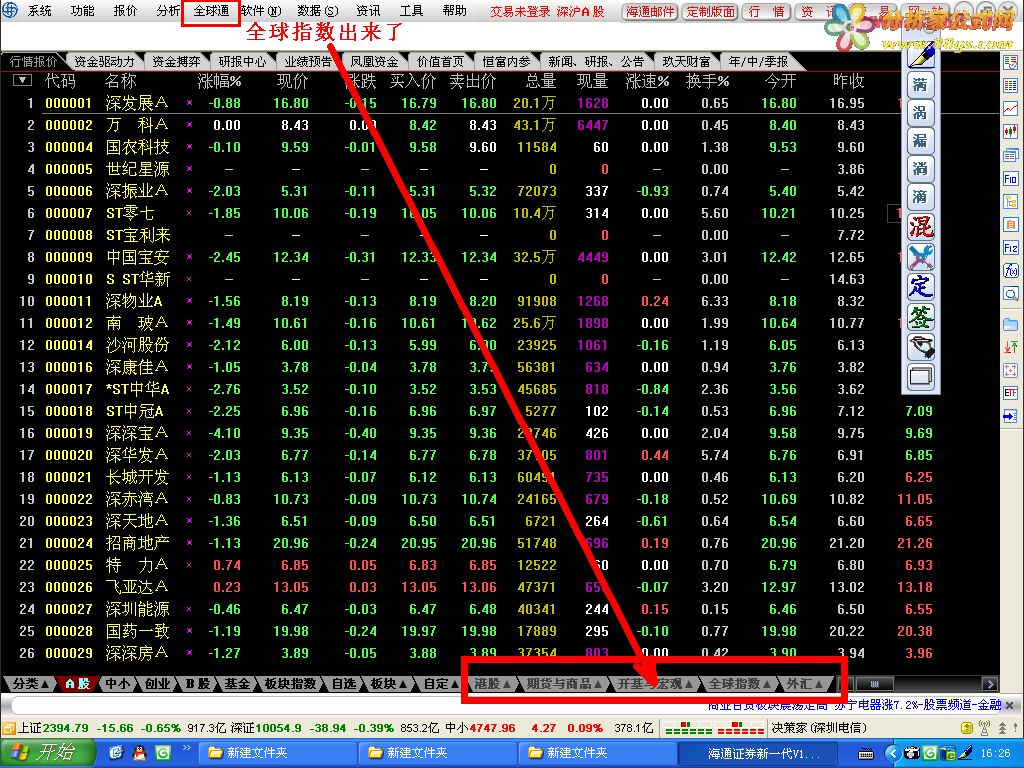Click the red-green up/down arrows icon

point(1010,347)
